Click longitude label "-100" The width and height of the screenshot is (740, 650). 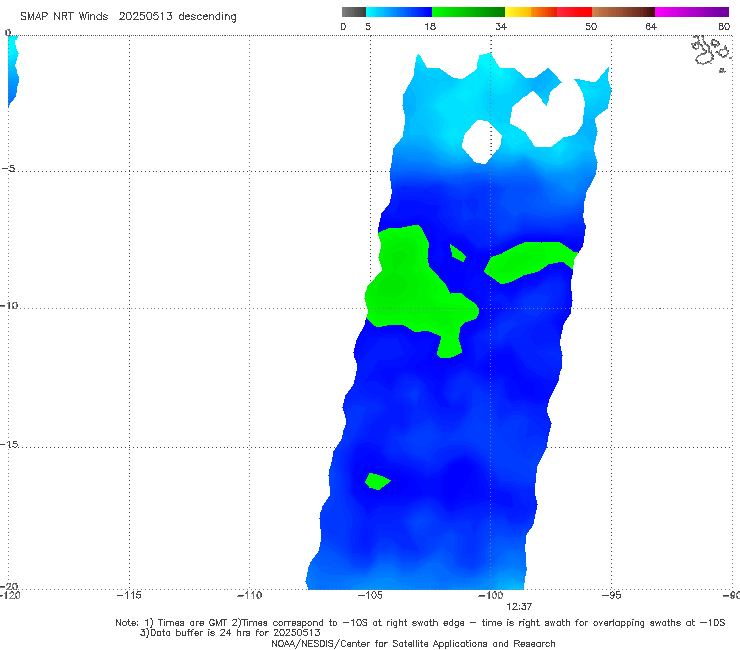491,595
